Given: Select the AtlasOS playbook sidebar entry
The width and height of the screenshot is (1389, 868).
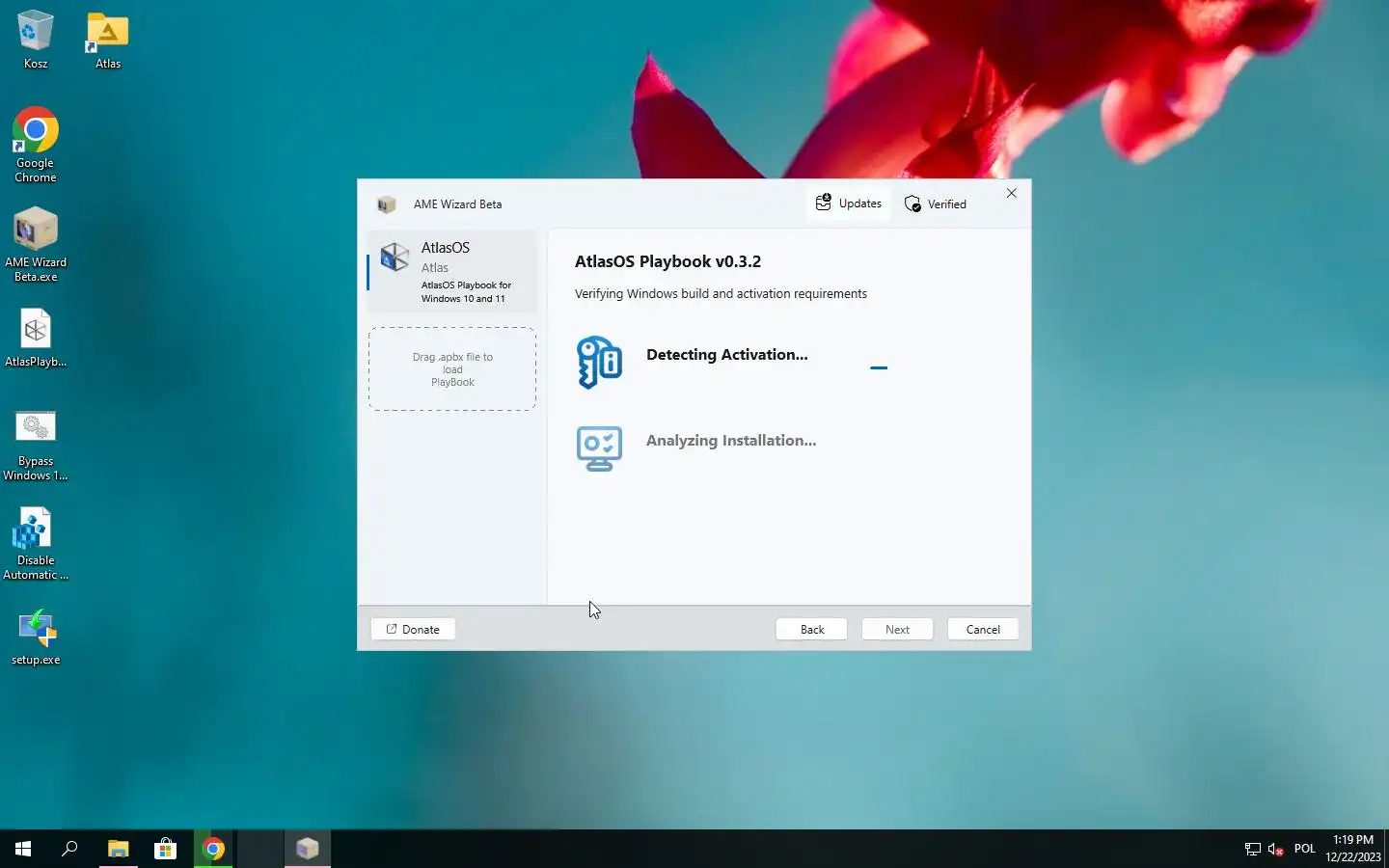Looking at the screenshot, I should click(452, 271).
